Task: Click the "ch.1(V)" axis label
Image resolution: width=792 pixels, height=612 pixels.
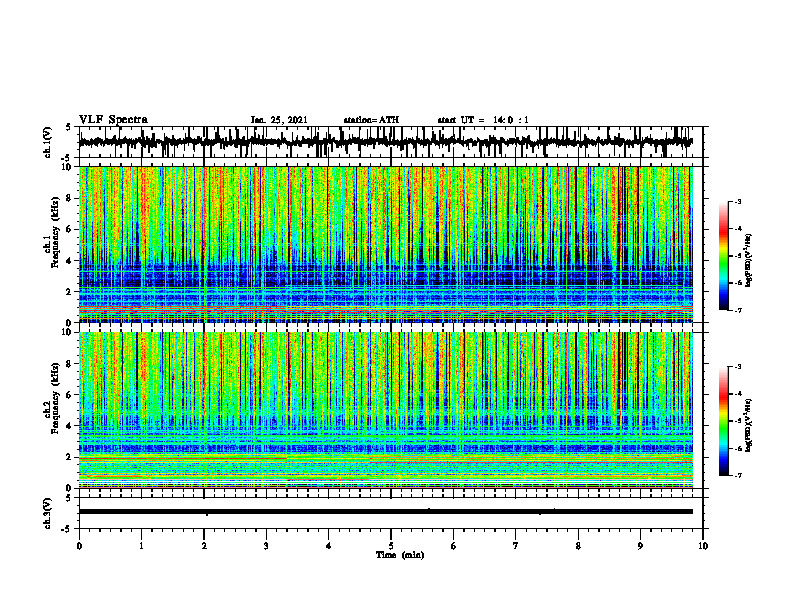Action: [x=48, y=142]
